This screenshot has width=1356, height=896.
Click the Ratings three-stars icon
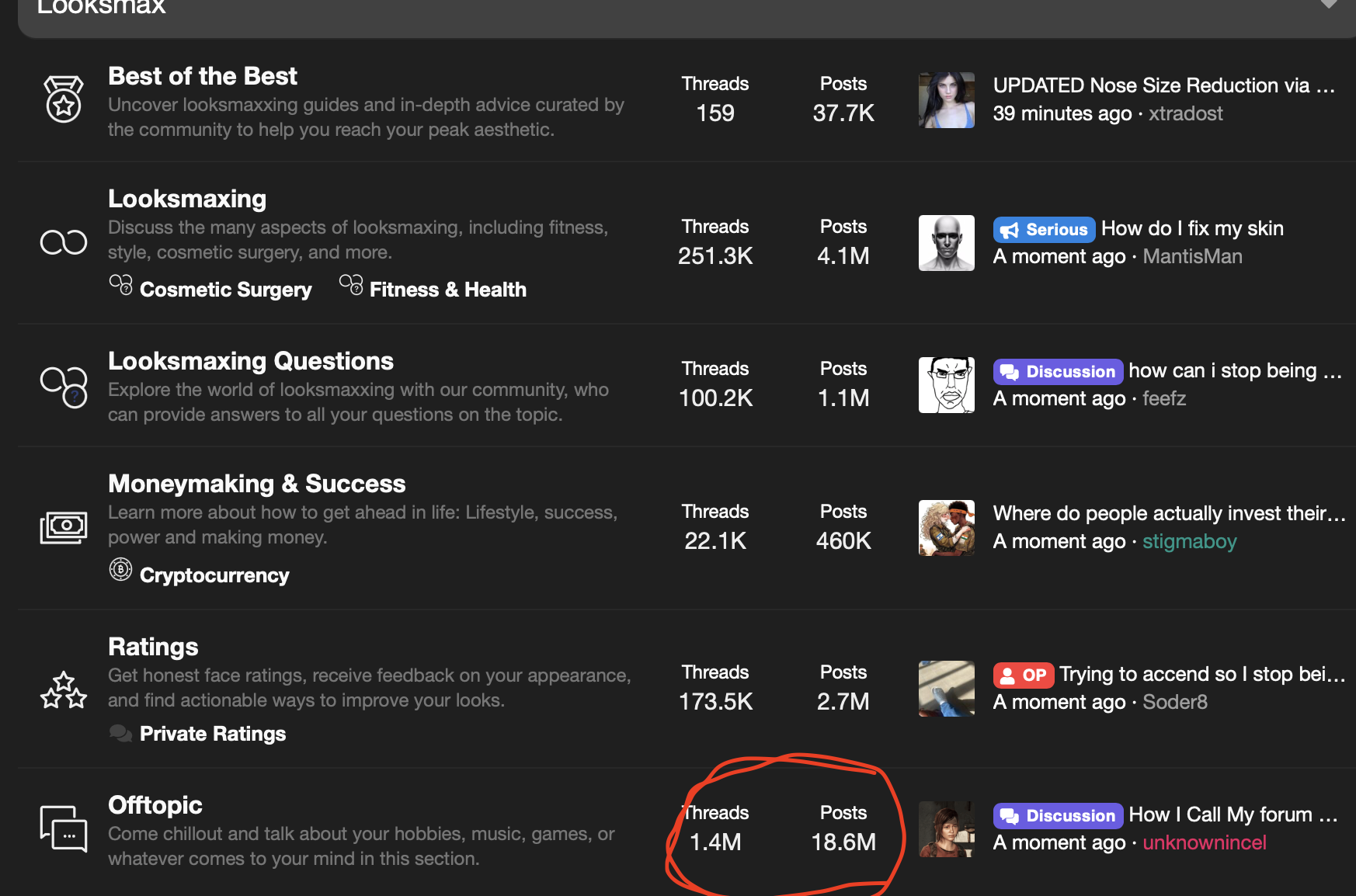tap(64, 689)
